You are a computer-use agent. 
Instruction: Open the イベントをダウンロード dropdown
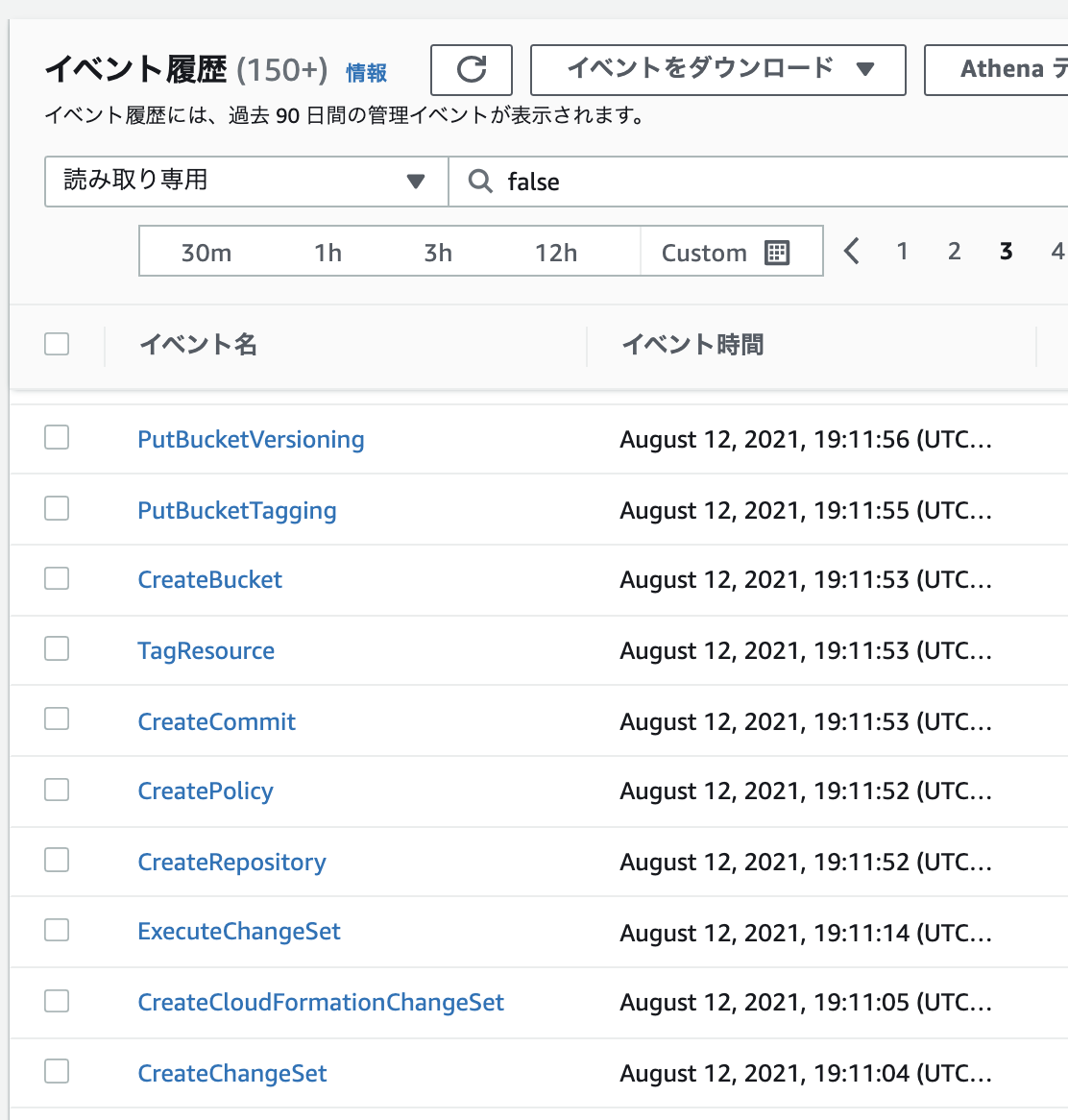pos(717,69)
